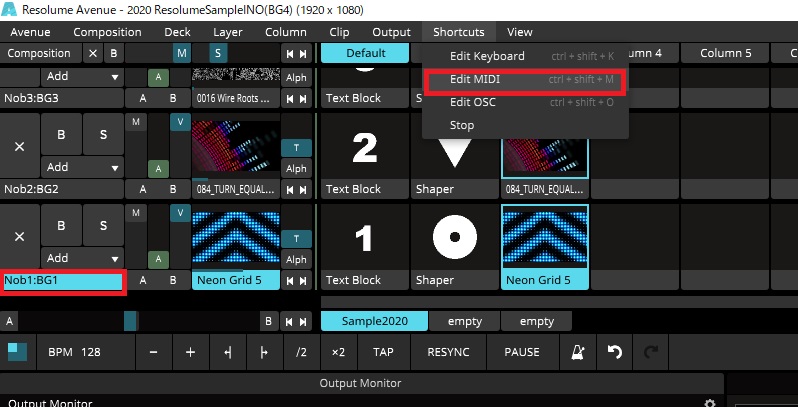Nudge BPM forward with right nudge icon

click(x=264, y=352)
